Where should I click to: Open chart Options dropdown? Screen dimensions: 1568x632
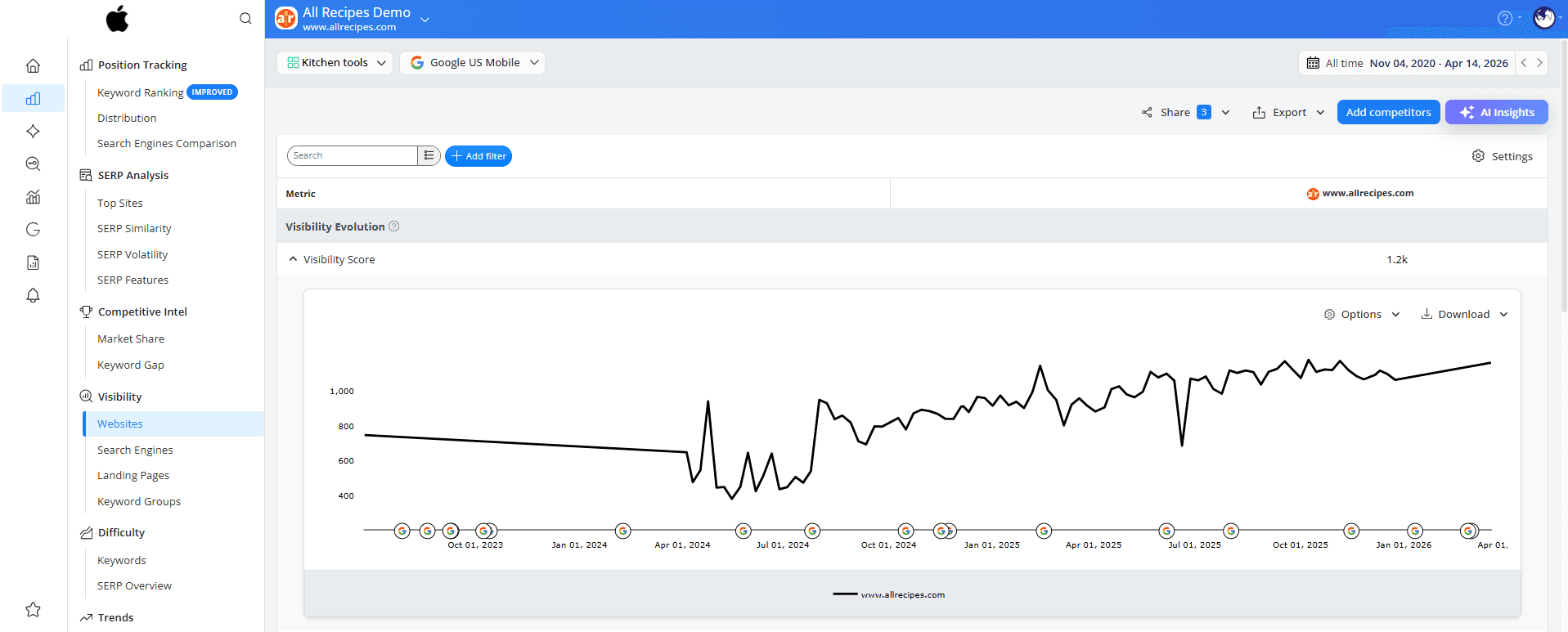1362,314
